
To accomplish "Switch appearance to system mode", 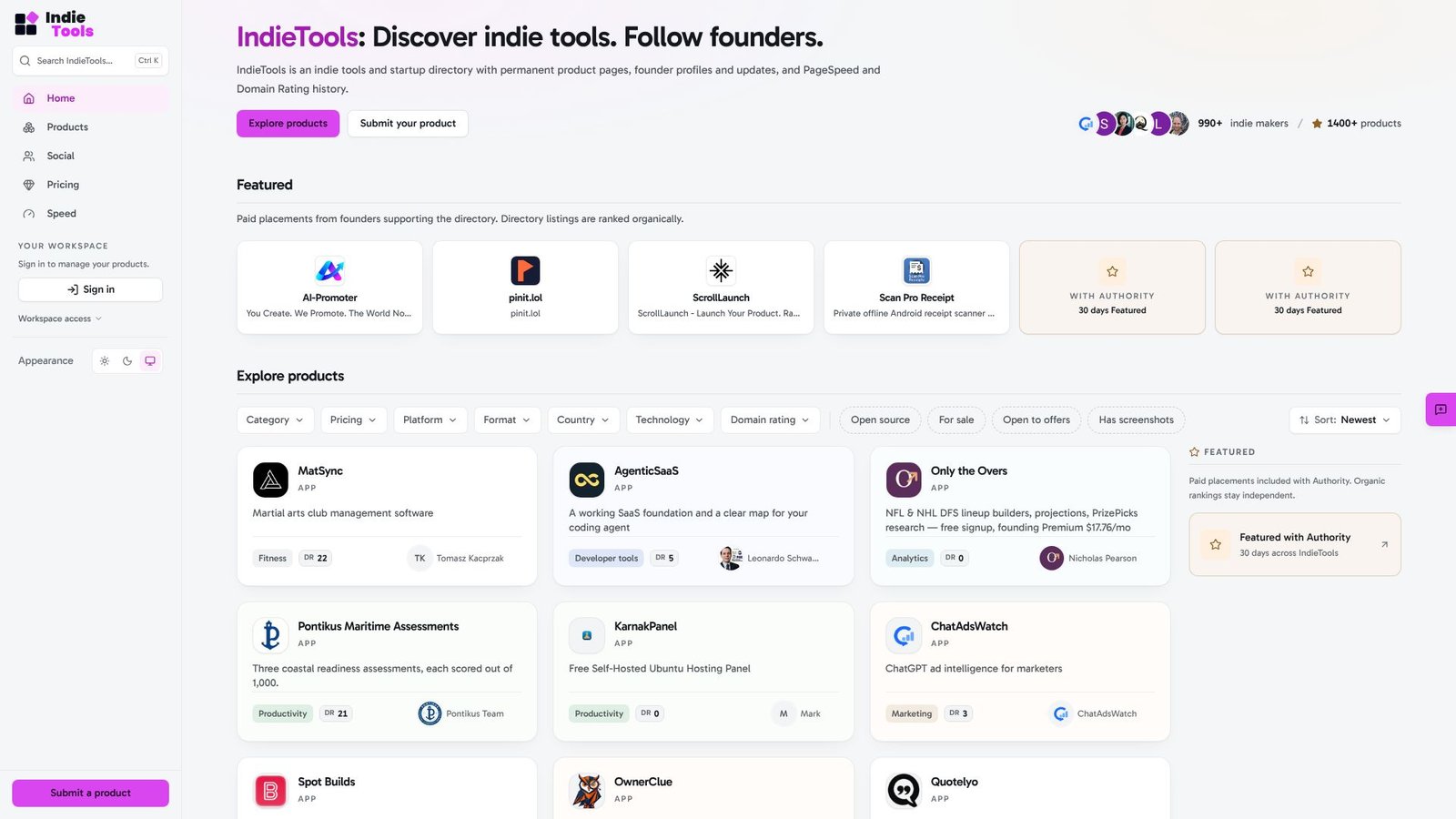I will click(x=150, y=361).
